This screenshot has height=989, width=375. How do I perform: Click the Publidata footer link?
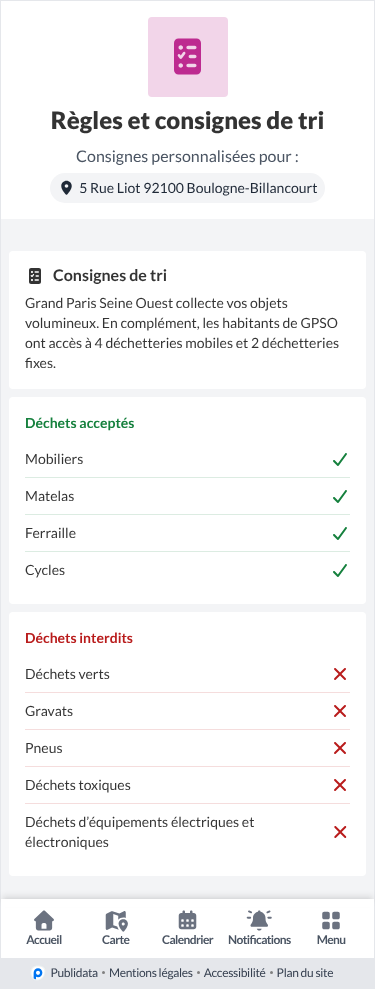[x=74, y=973]
